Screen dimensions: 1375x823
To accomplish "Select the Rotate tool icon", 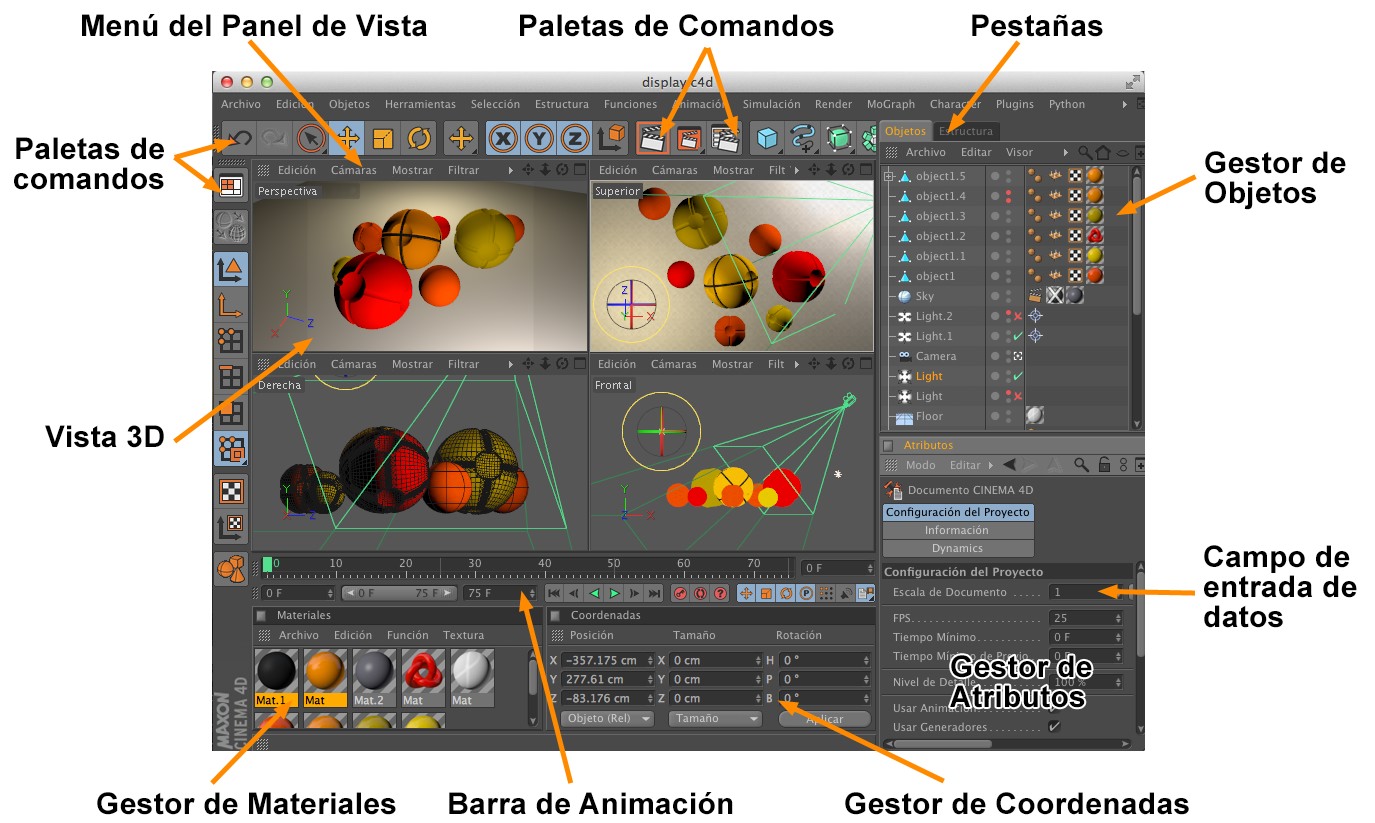I will click(421, 138).
